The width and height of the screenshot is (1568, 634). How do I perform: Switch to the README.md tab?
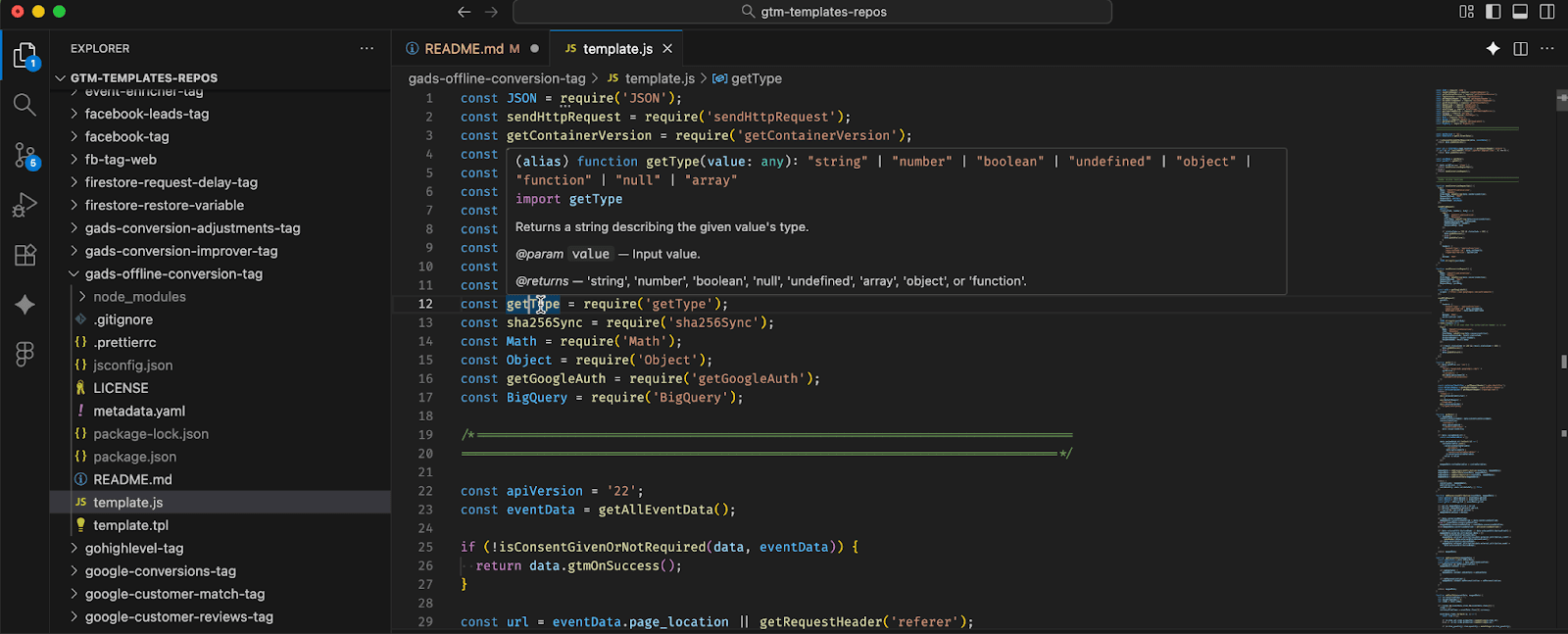pyautogui.click(x=464, y=49)
